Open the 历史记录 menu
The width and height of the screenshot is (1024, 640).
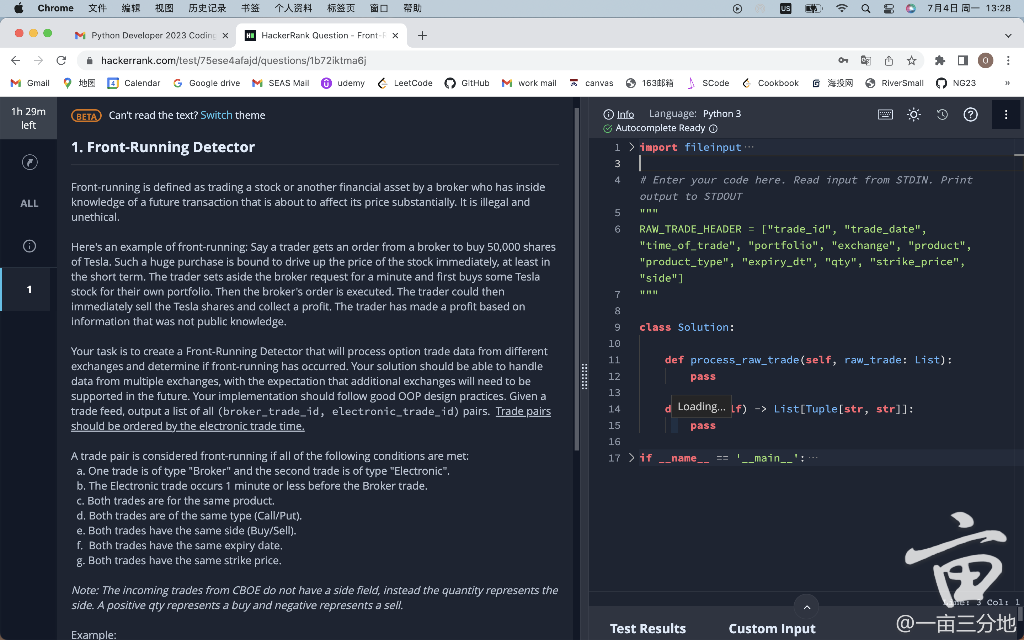coord(207,8)
